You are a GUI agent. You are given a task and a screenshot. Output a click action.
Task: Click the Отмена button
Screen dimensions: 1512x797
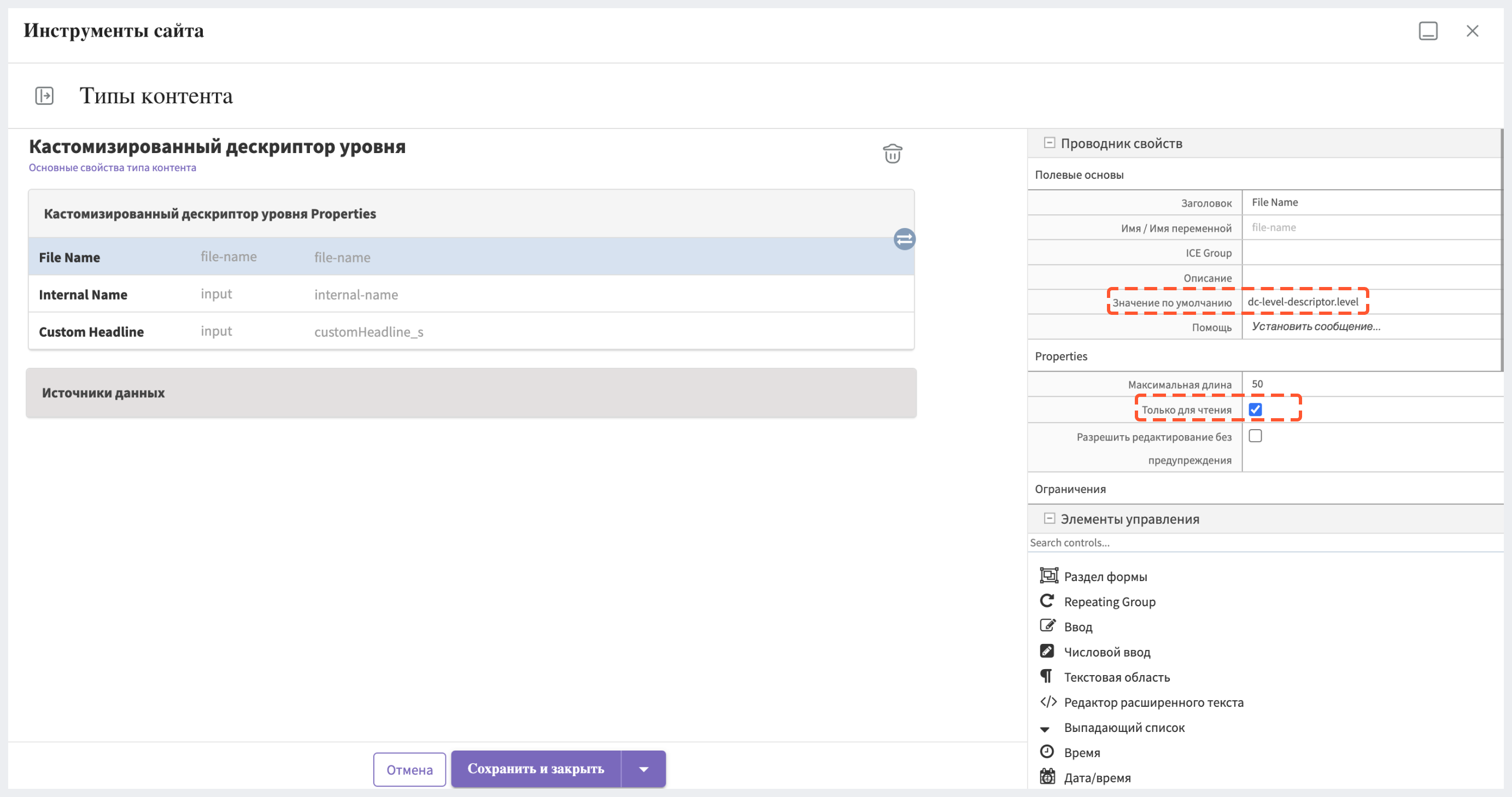(x=409, y=770)
